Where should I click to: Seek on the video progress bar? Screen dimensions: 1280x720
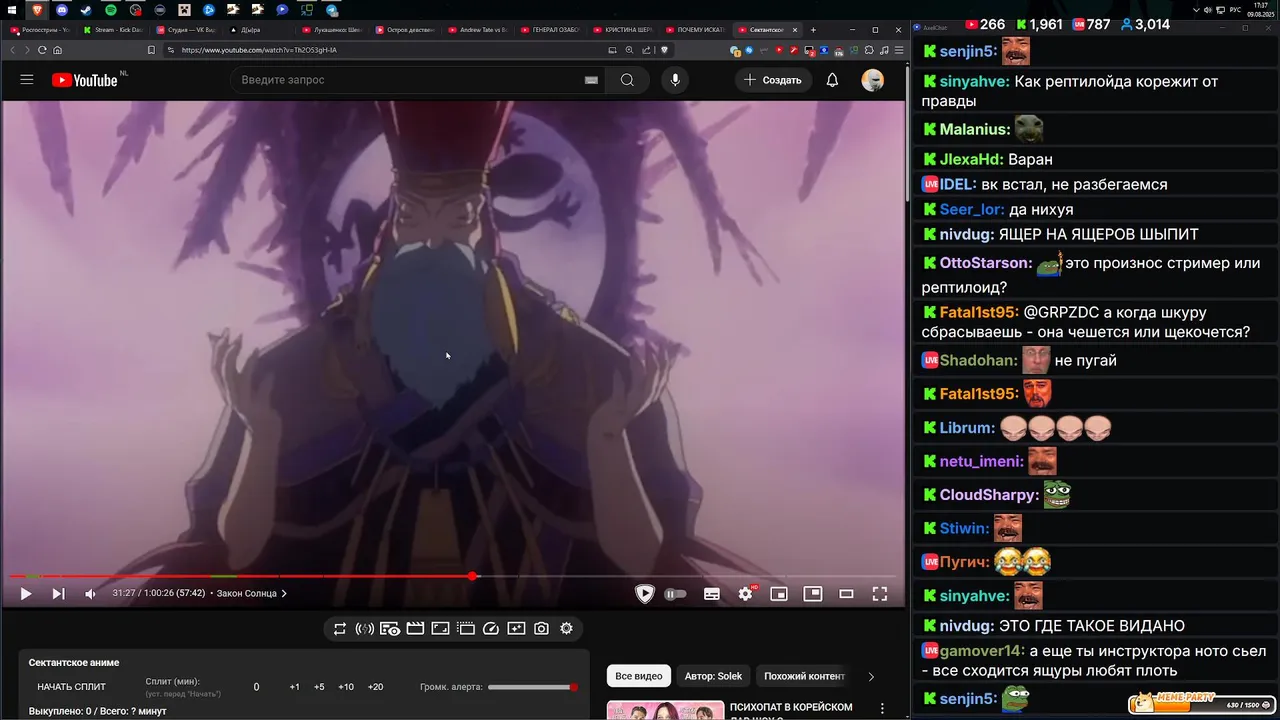(x=453, y=576)
